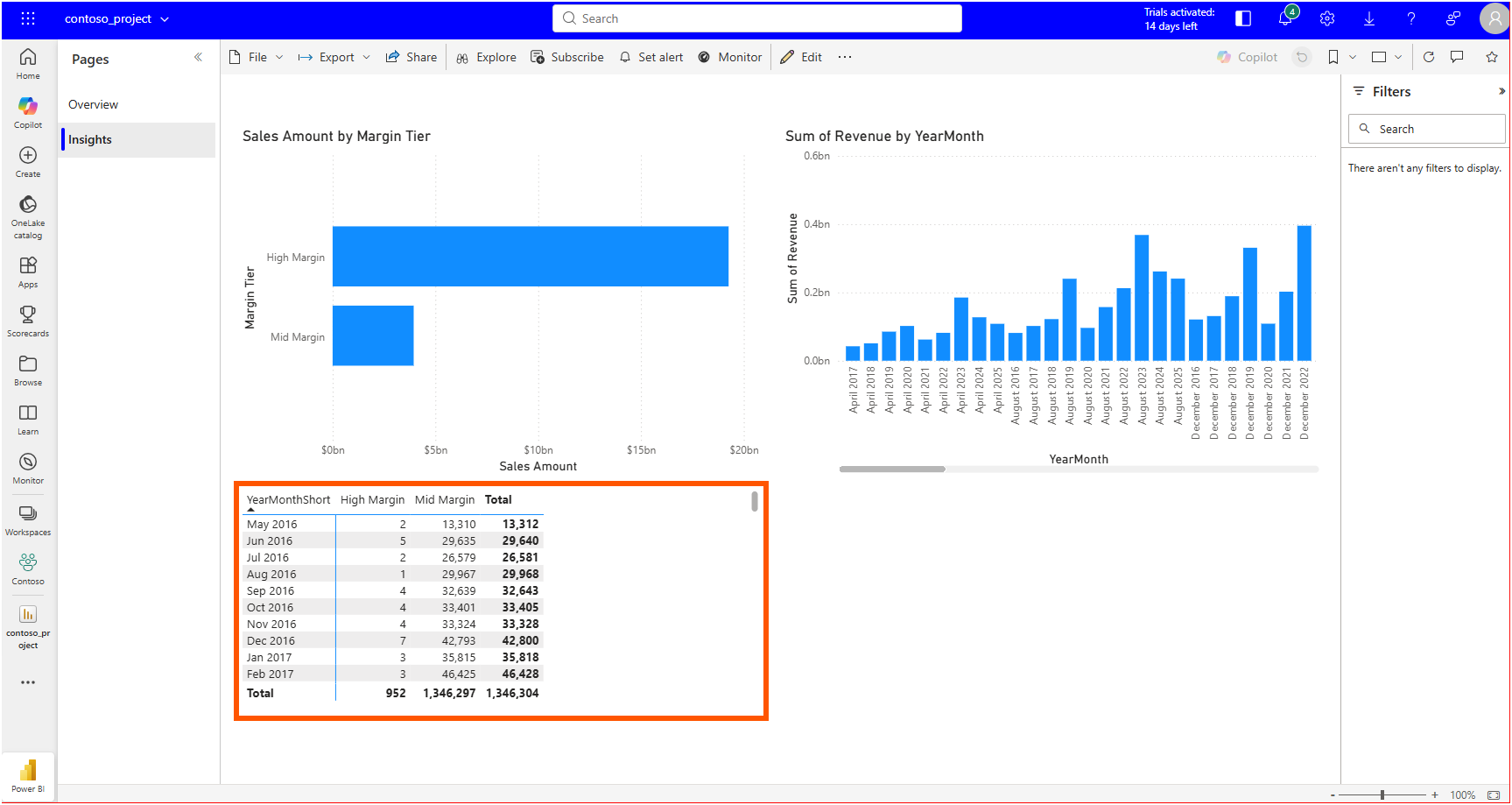Open the Contoso workspace icon

pos(28,568)
